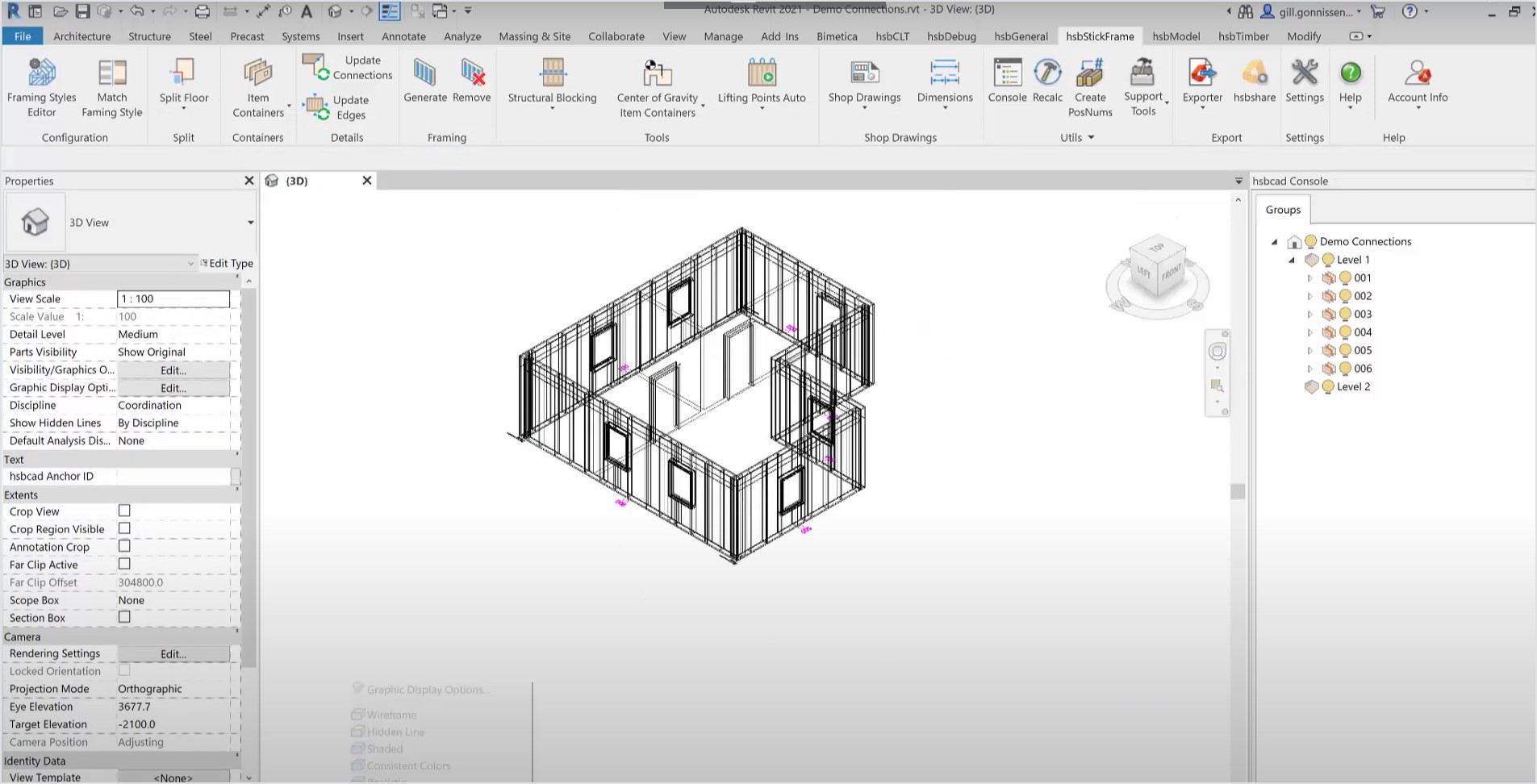
Task: Enable the Far Clip Active checkbox
Action: [124, 564]
